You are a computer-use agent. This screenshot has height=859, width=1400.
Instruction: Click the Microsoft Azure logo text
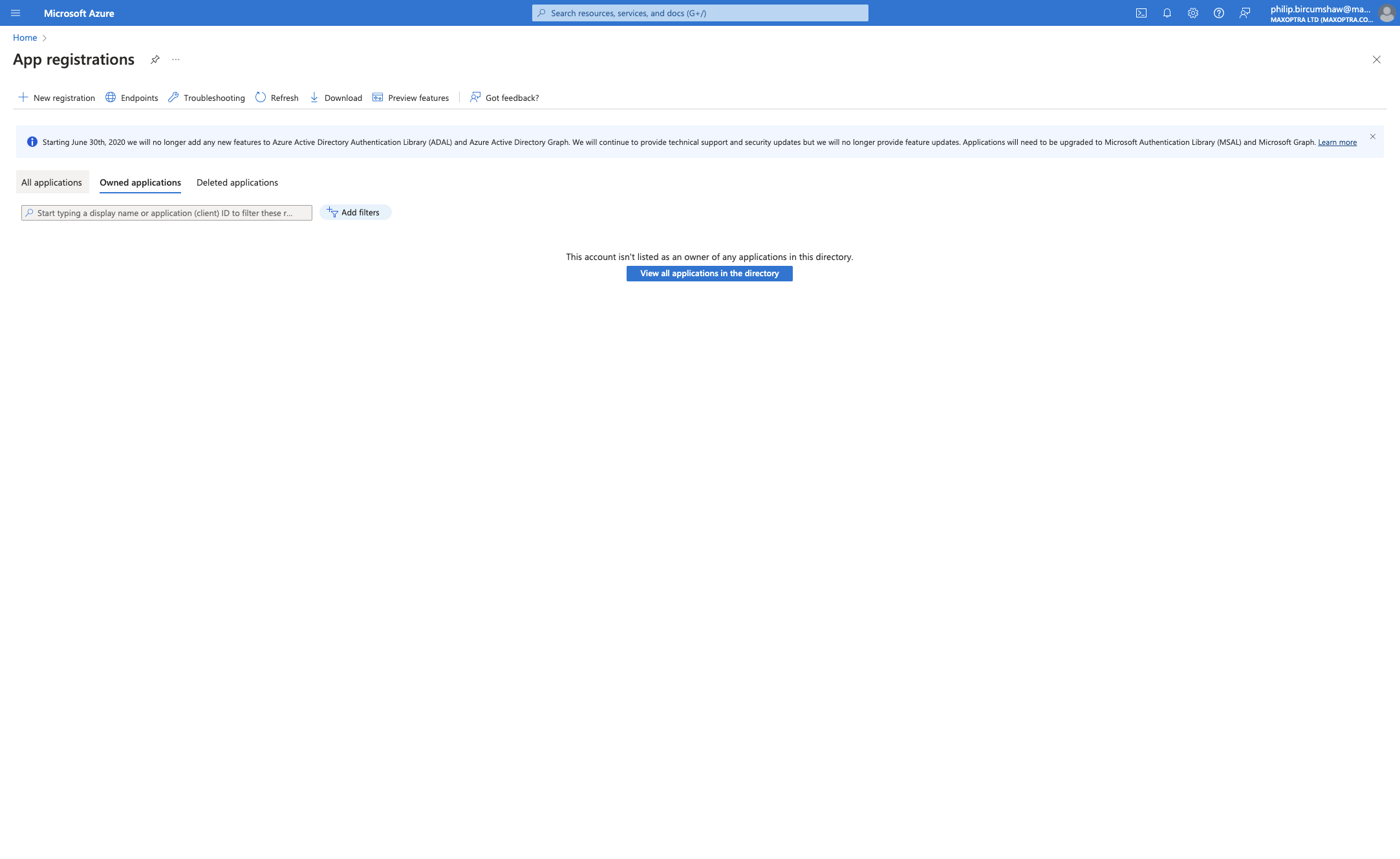click(79, 13)
